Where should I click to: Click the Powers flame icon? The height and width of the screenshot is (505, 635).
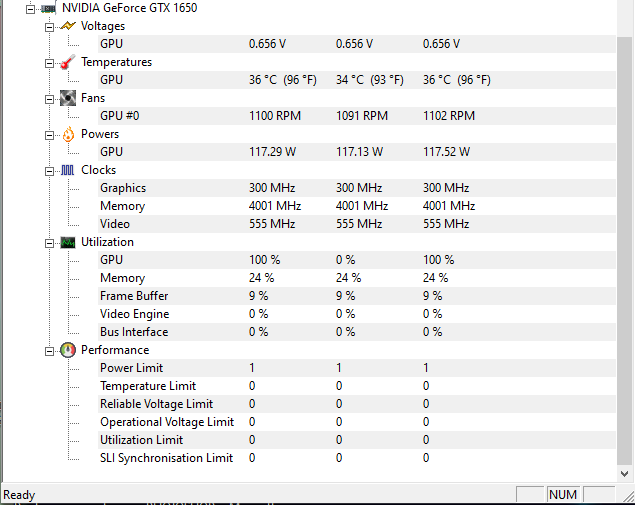pyautogui.click(x=68, y=134)
